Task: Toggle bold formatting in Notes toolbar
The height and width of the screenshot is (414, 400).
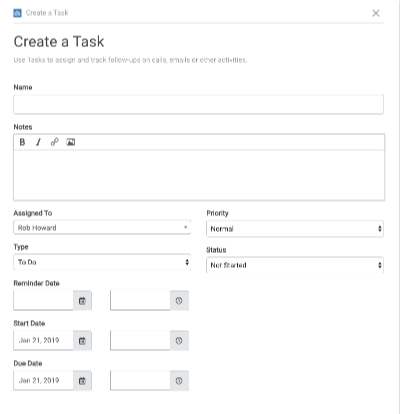Action: [22, 142]
